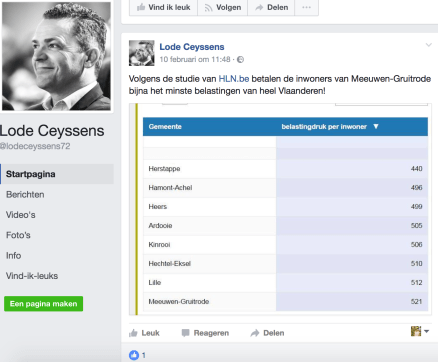438x362 pixels.
Task: Select the Meeuwen-Gruitrode row name
Action: point(179,302)
